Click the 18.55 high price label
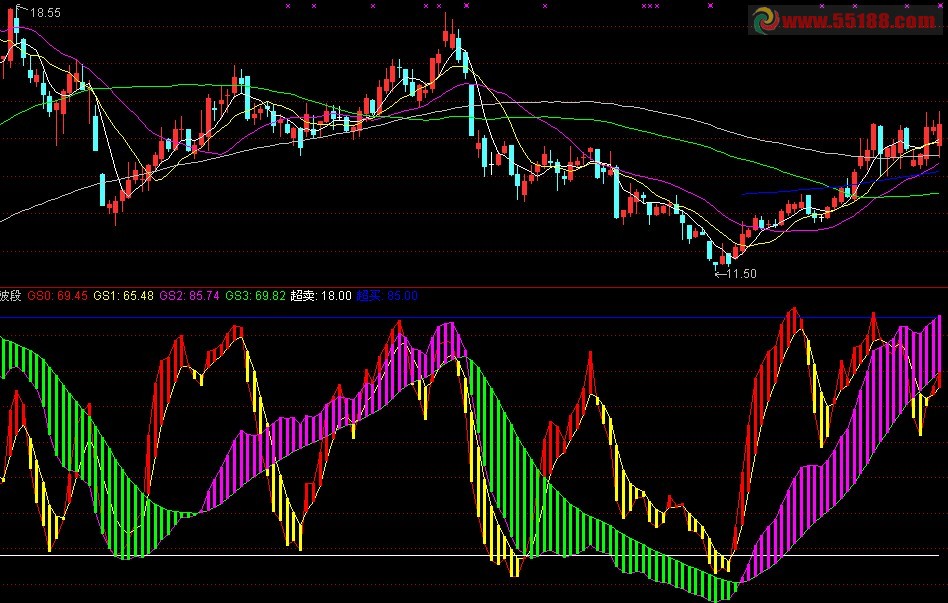The width and height of the screenshot is (948, 603). pyautogui.click(x=45, y=13)
